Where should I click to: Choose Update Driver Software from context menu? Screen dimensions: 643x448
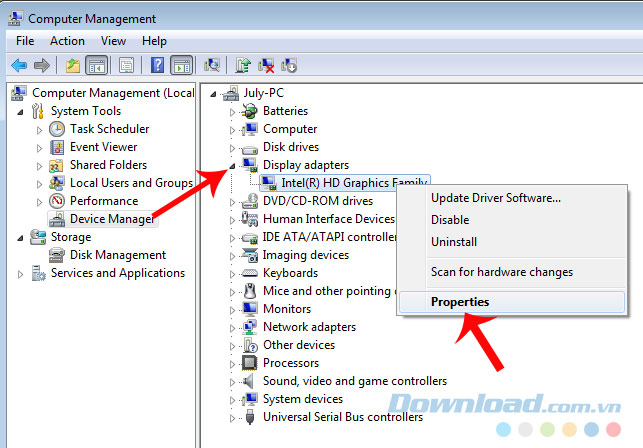[x=512, y=198]
